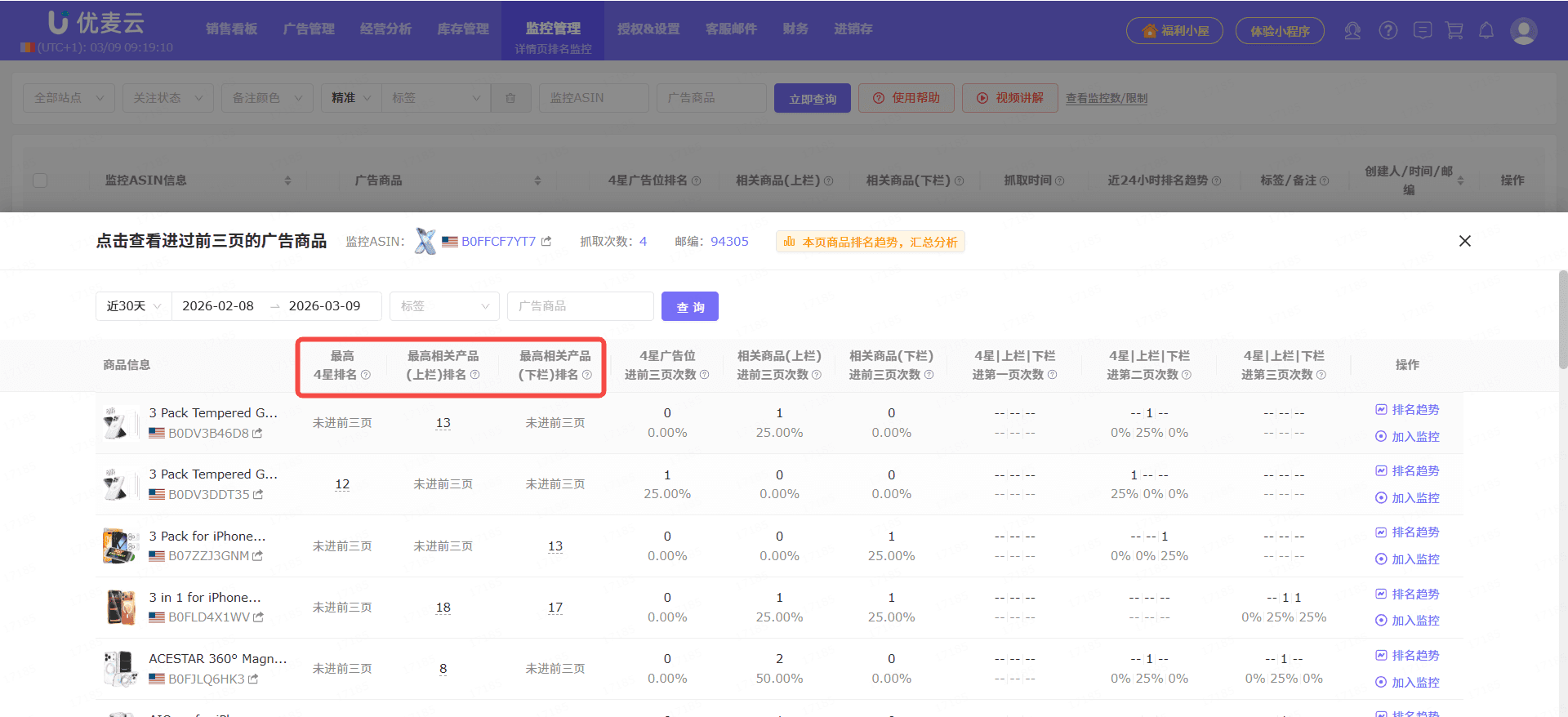The image size is (1568, 717).
Task: Click the 福利小屋 button
Action: pos(1174,31)
